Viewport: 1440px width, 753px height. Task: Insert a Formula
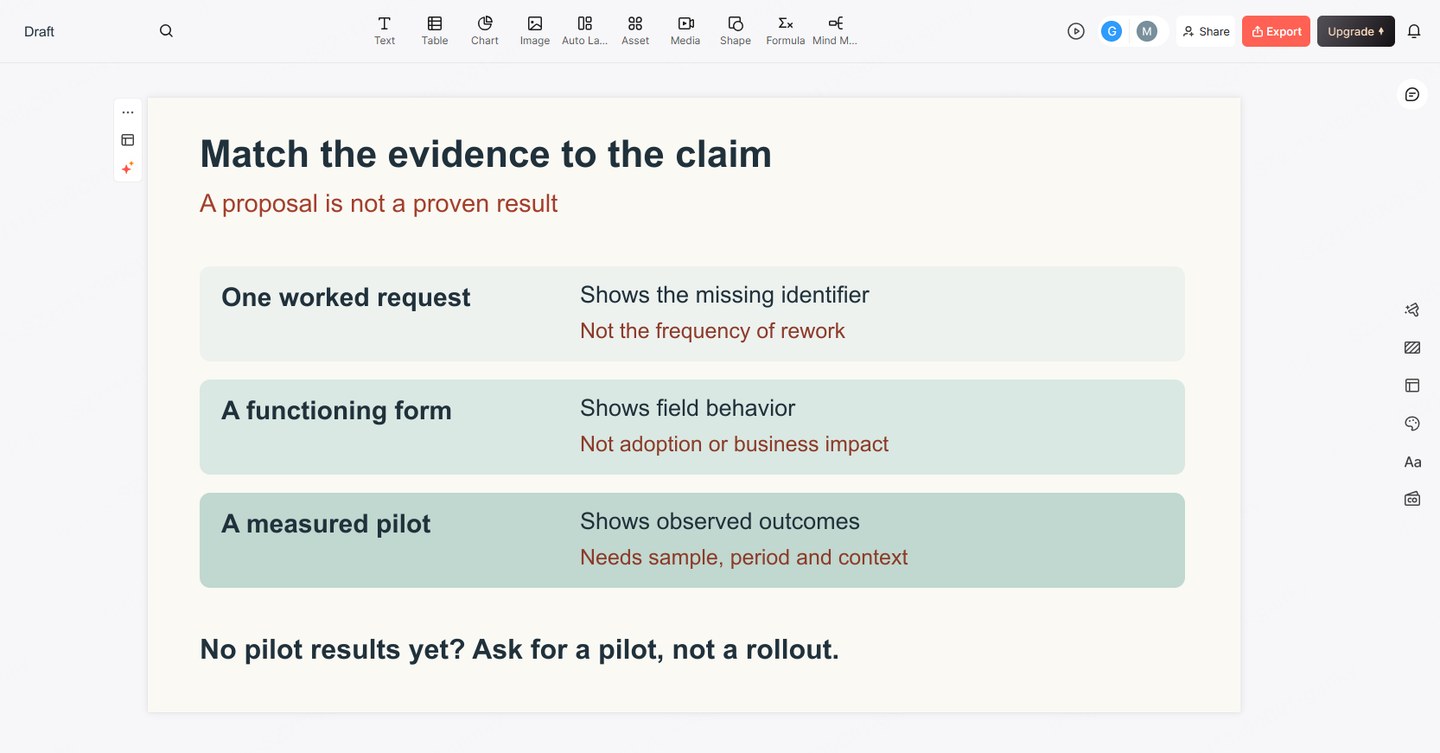[785, 31]
